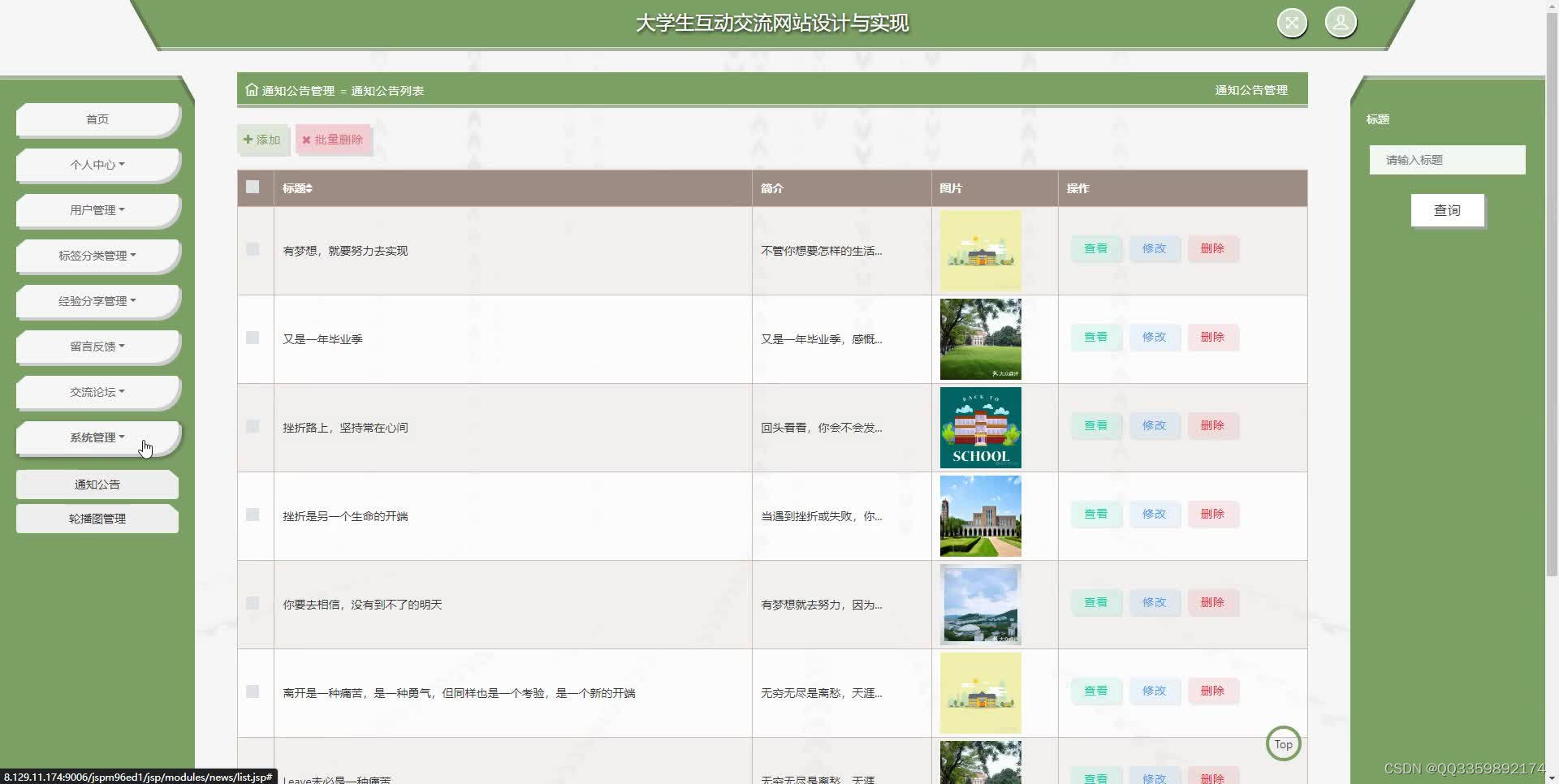Open the user profile icon in header
This screenshot has width=1559, height=784.
coord(1341,23)
